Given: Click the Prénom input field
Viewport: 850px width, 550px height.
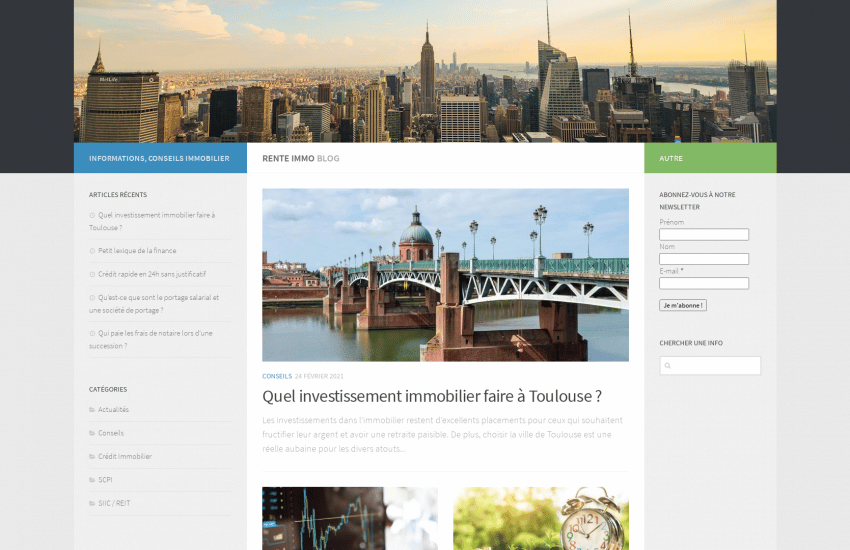Looking at the screenshot, I should (704, 235).
